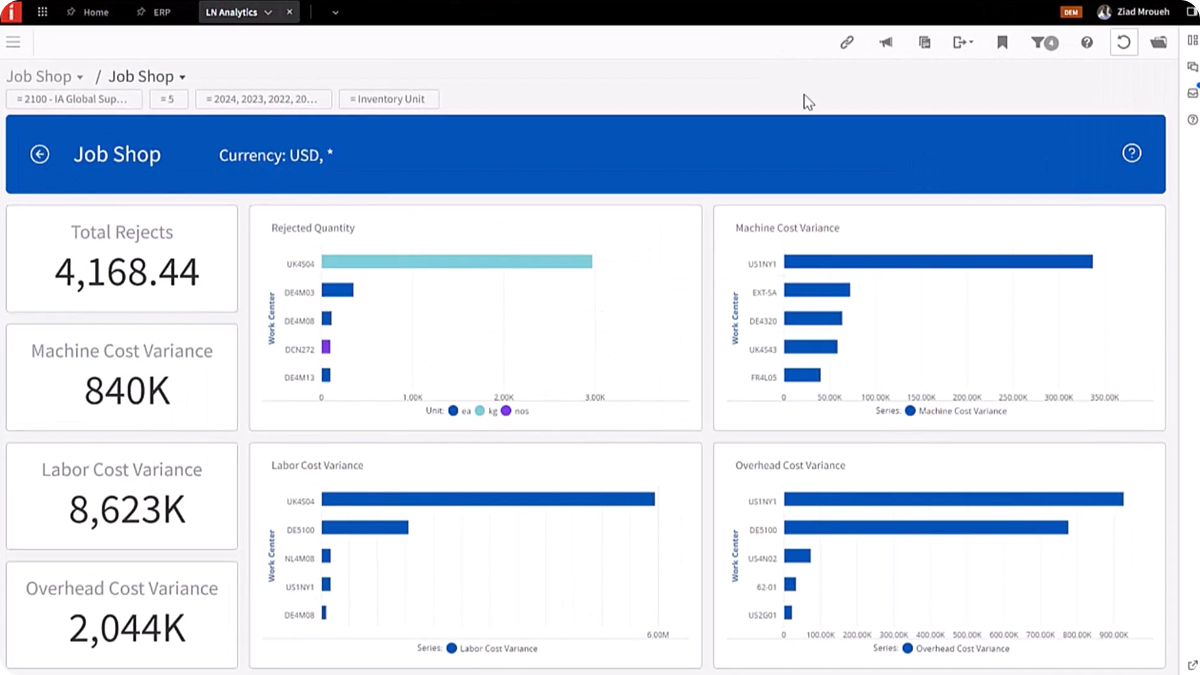Open the Total Rejects KPI tile
Image resolution: width=1200 pixels, height=675 pixels.
coord(122,259)
